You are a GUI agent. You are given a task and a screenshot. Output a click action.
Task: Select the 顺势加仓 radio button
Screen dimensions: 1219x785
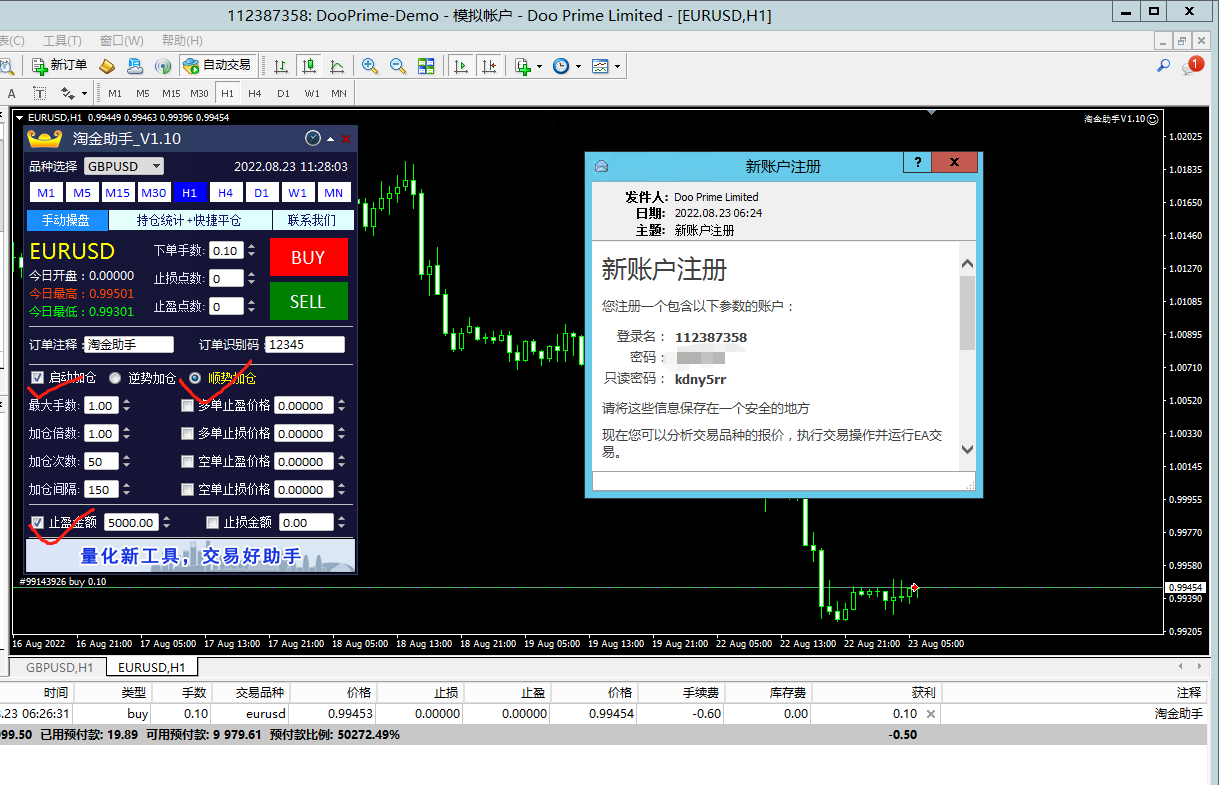tap(196, 378)
